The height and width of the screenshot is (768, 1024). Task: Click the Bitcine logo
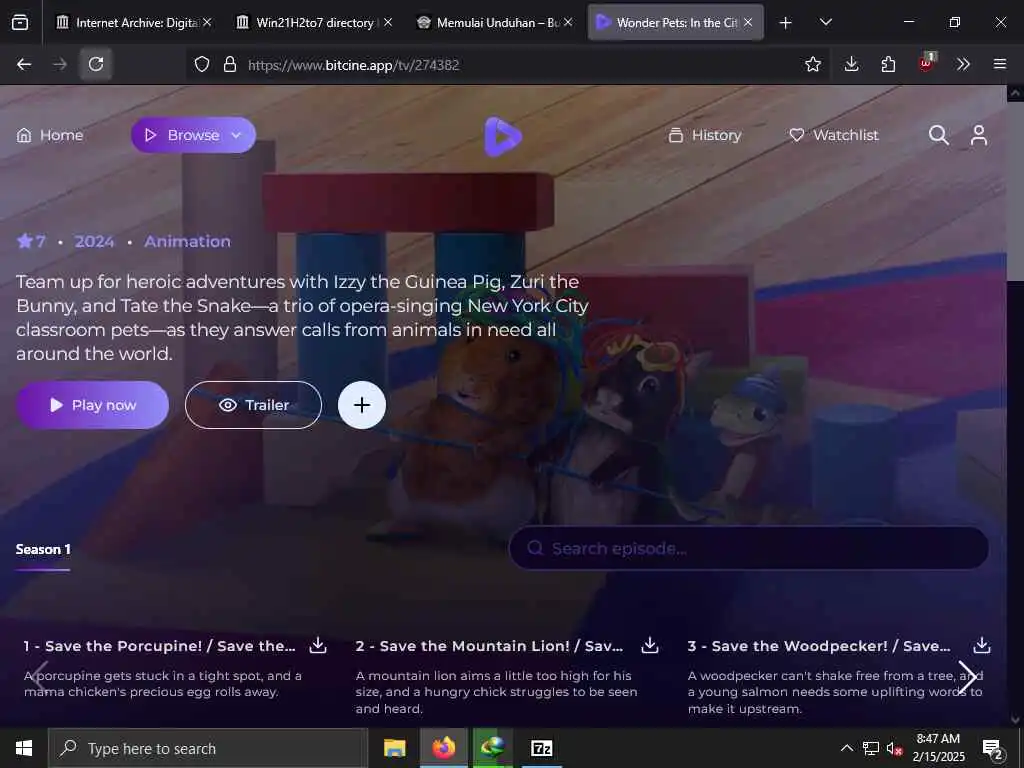[502, 136]
